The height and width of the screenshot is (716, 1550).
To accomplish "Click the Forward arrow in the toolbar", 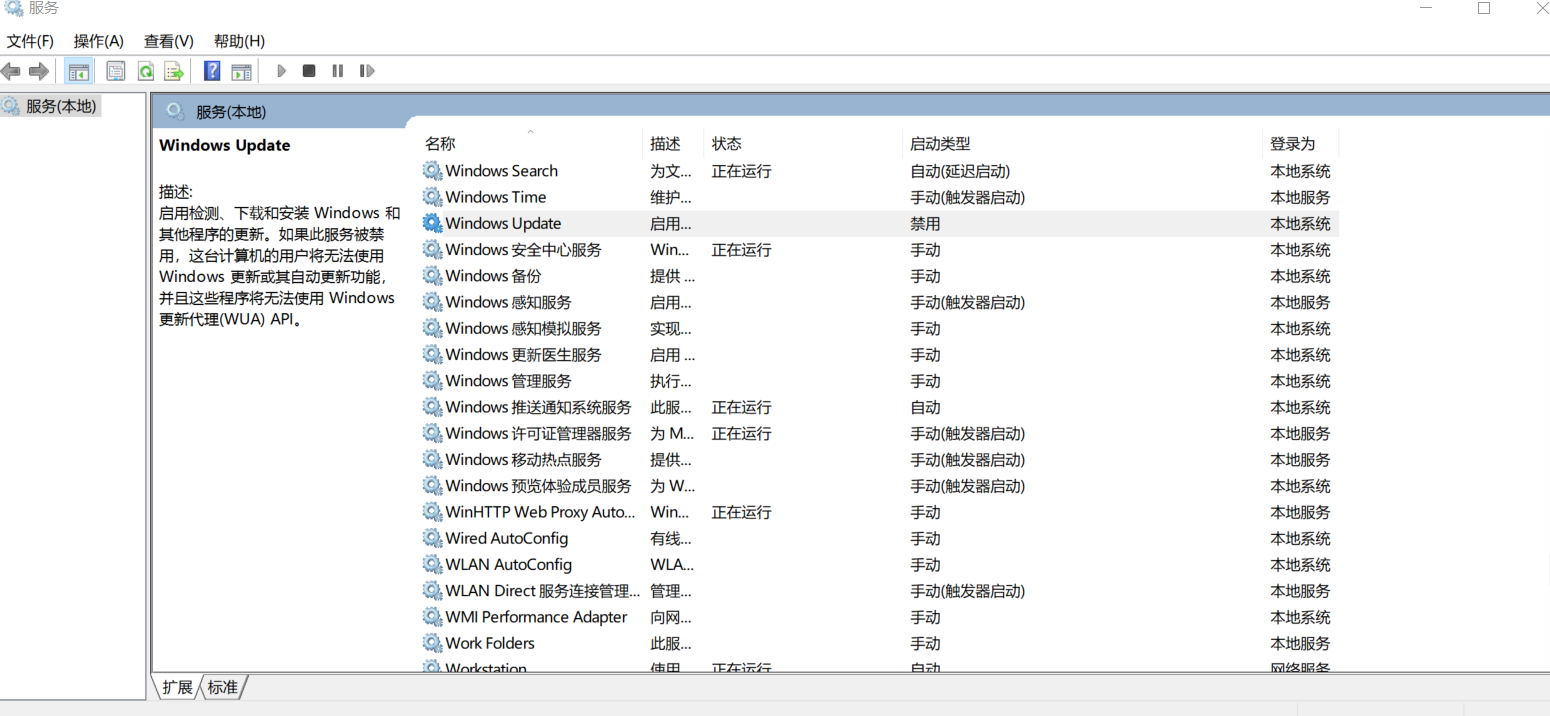I will click(x=39, y=71).
